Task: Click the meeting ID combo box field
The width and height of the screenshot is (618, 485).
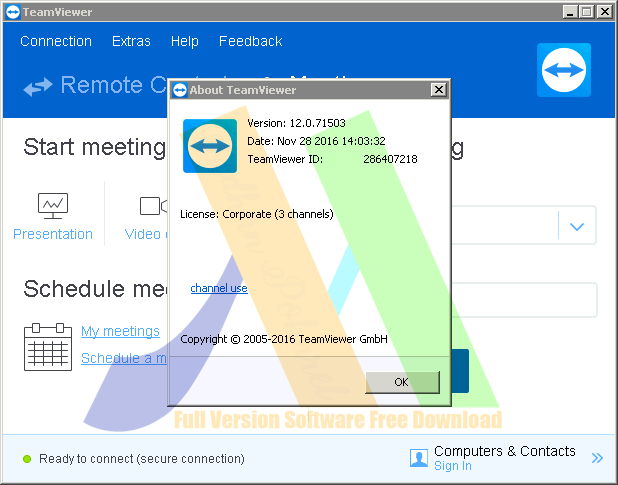Action: (x=524, y=225)
